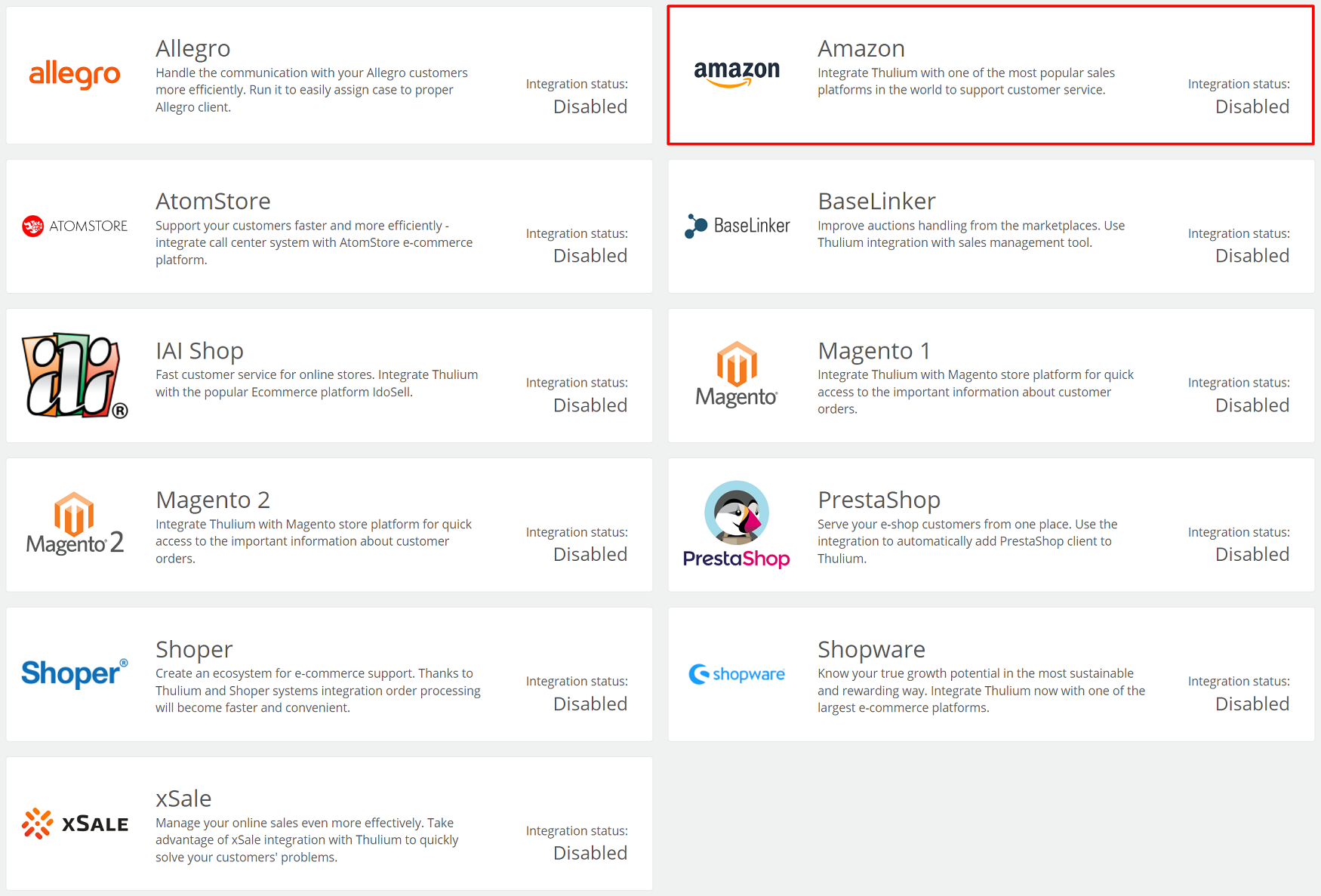Open the BaseLinker integration title
This screenshot has height=896, width=1321.
pyautogui.click(x=876, y=201)
